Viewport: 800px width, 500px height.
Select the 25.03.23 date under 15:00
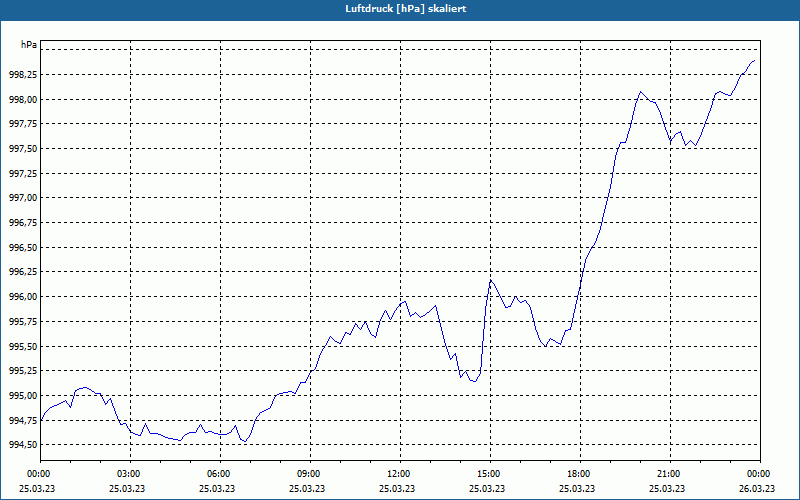(487, 488)
